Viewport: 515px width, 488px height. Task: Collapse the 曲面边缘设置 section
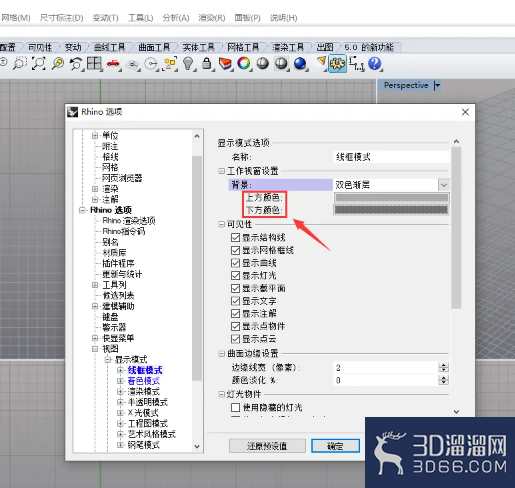tap(221, 353)
